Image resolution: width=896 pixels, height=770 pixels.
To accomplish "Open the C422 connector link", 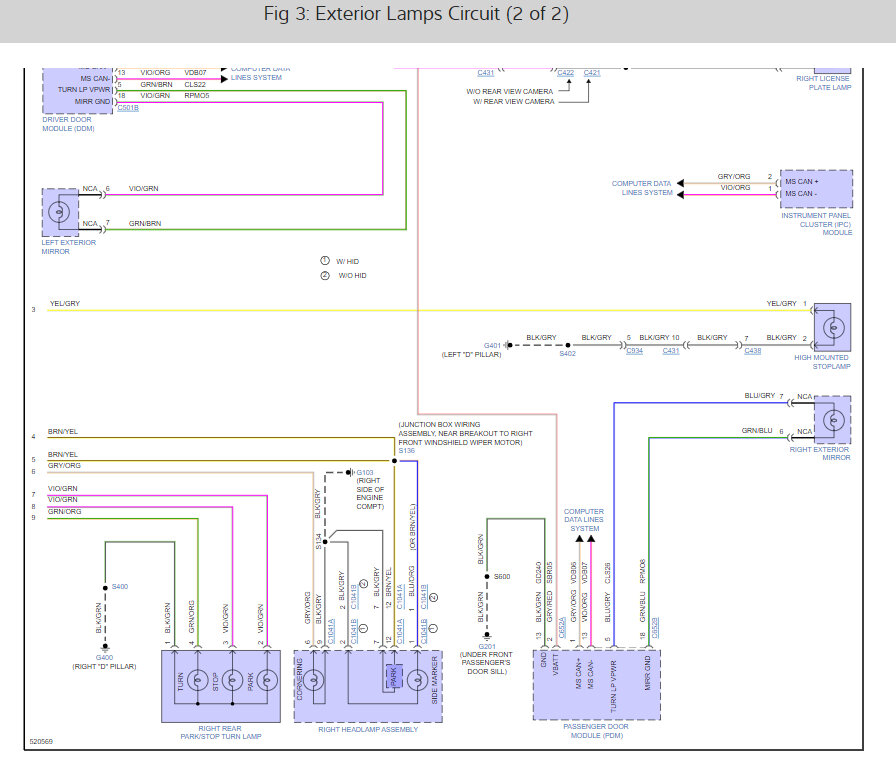I will click(x=566, y=73).
